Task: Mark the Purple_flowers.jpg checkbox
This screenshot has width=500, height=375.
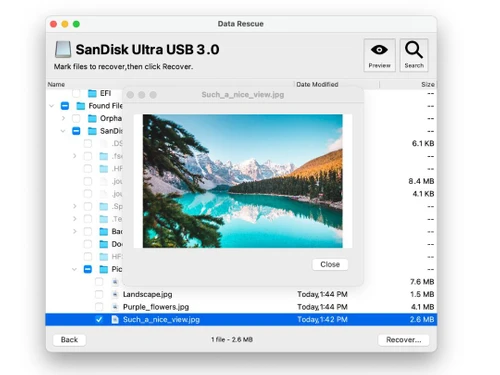Action: click(99, 307)
